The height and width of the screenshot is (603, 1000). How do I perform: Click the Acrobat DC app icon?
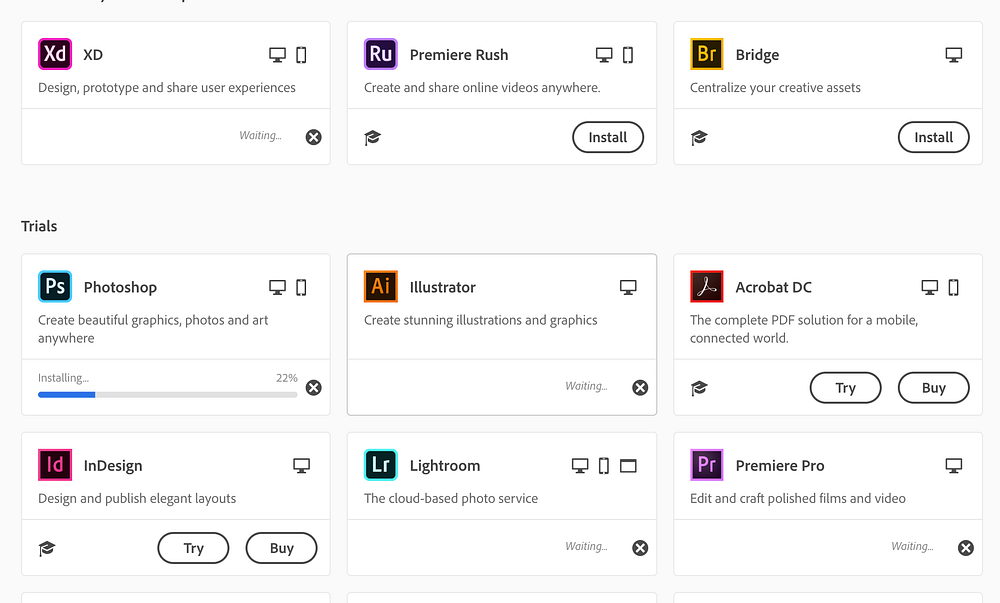tap(707, 287)
